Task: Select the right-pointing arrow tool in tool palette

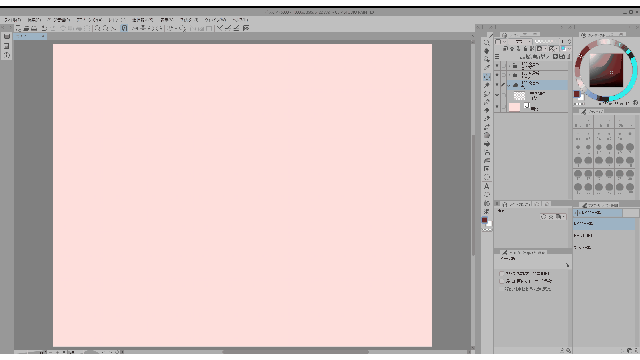Action: pyautogui.click(x=487, y=144)
